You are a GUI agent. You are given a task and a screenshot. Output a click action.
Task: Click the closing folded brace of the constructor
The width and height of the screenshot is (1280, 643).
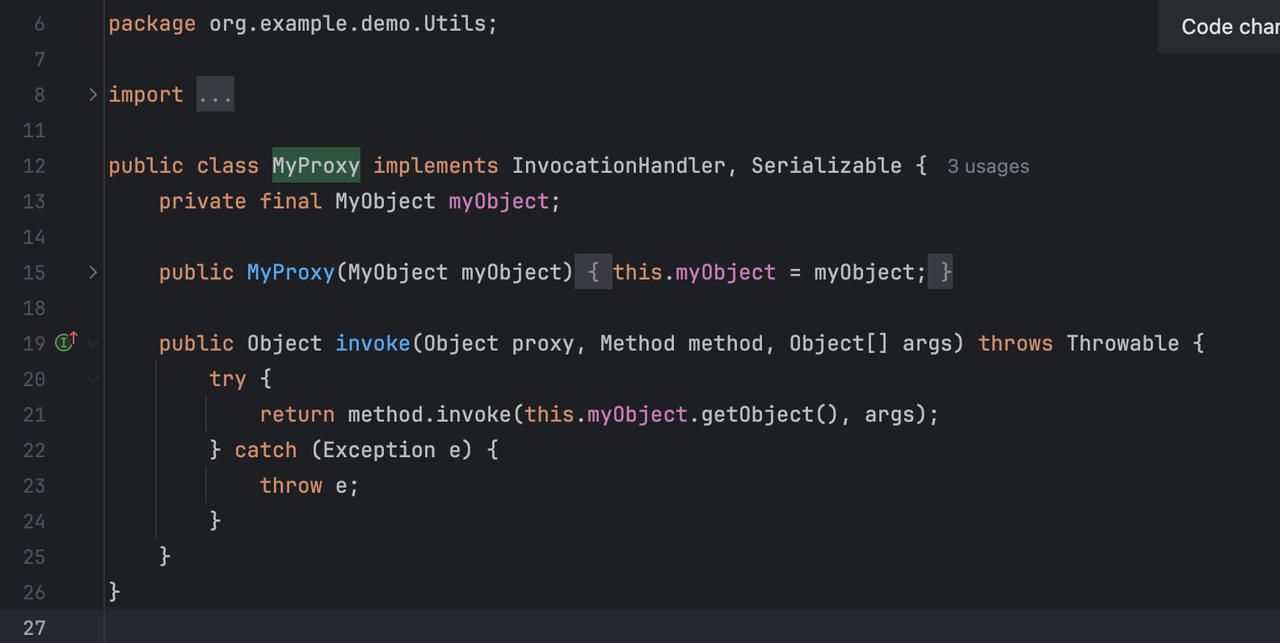tap(940, 272)
